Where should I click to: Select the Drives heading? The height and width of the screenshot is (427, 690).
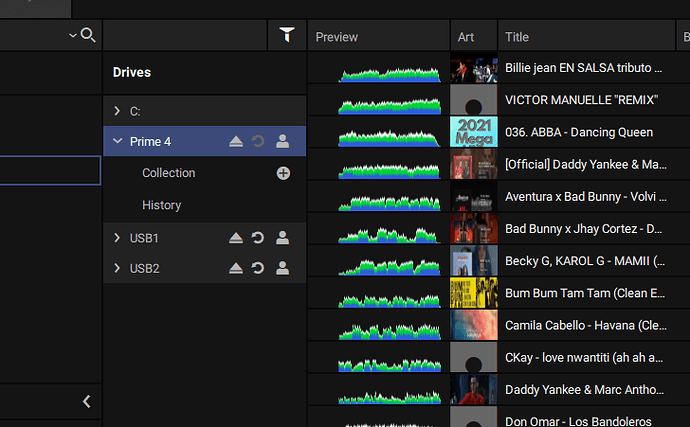pyautogui.click(x=132, y=72)
